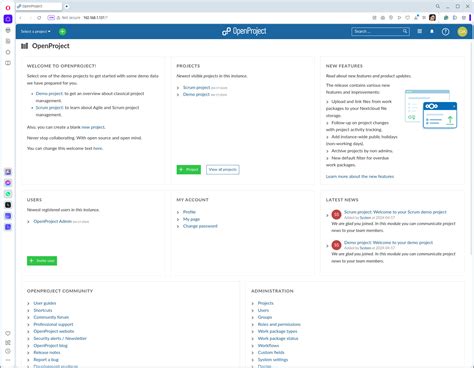The height and width of the screenshot is (368, 474).
Task: Click the browser reload icon
Action: coord(39,18)
